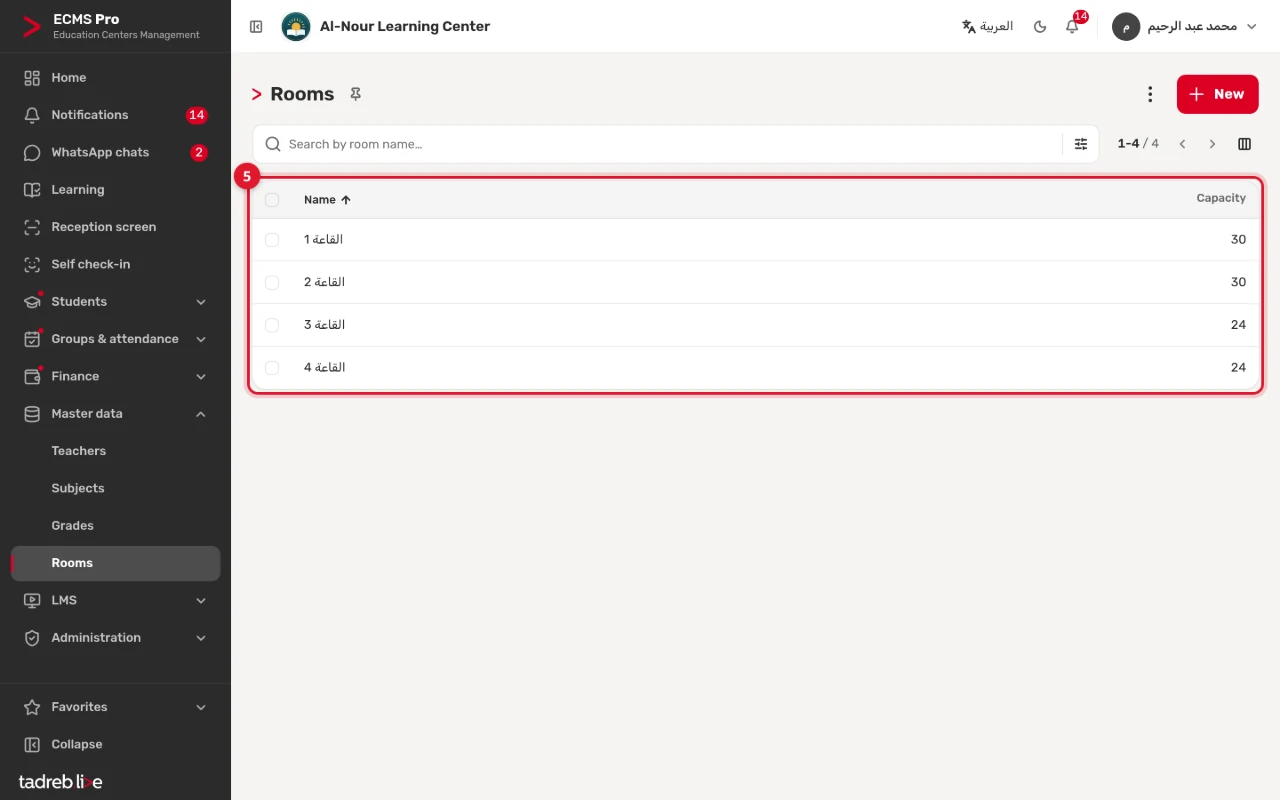Viewport: 1280px width, 800px height.
Task: Toggle dark mode moon icon
Action: point(1040,27)
